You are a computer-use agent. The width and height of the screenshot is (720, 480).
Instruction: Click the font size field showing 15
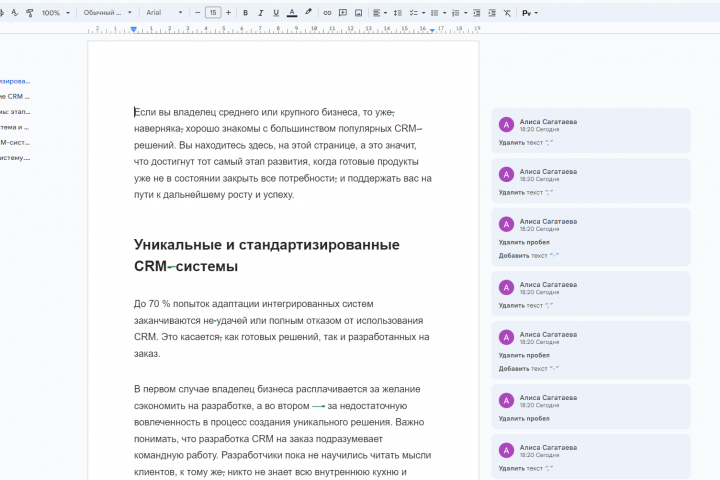pyautogui.click(x=213, y=13)
